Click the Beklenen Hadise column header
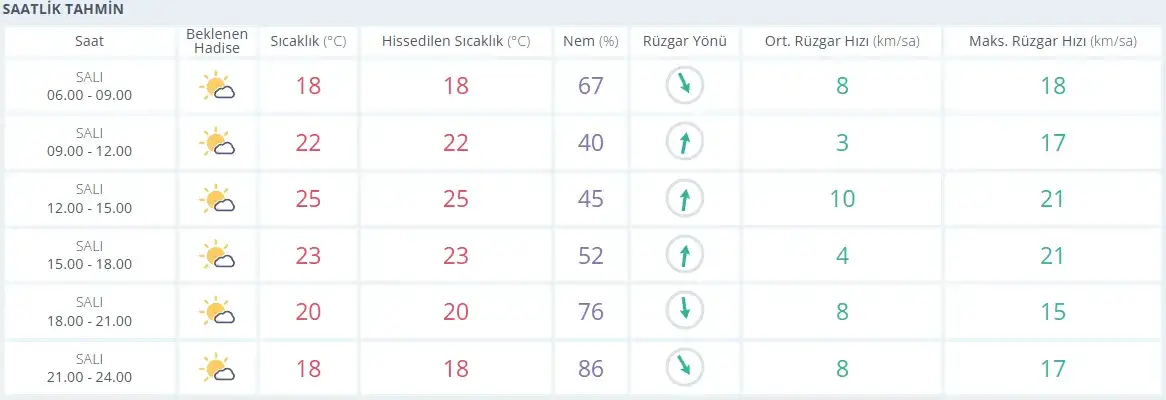This screenshot has height=400, width=1166. point(217,42)
